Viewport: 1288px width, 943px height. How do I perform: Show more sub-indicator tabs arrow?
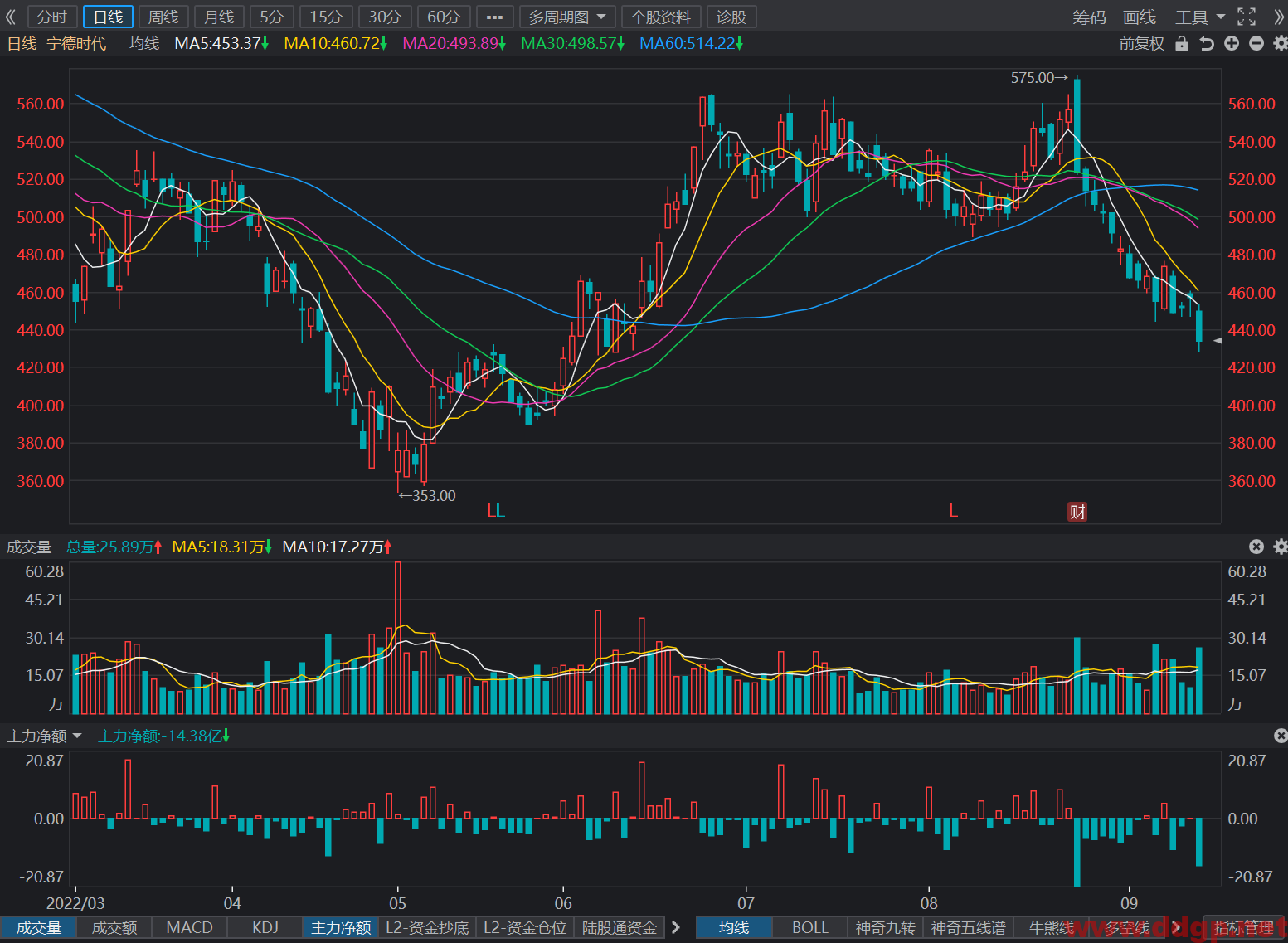[x=676, y=927]
